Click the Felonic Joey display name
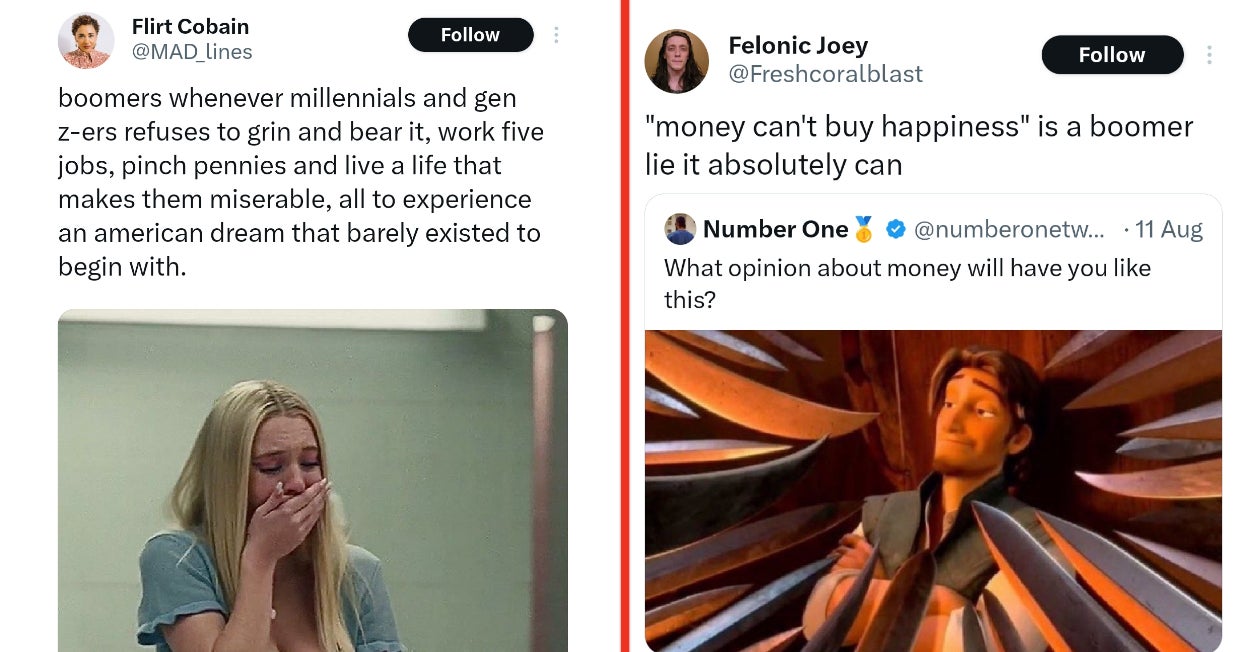Screen dimensions: 1245x652 point(798,45)
